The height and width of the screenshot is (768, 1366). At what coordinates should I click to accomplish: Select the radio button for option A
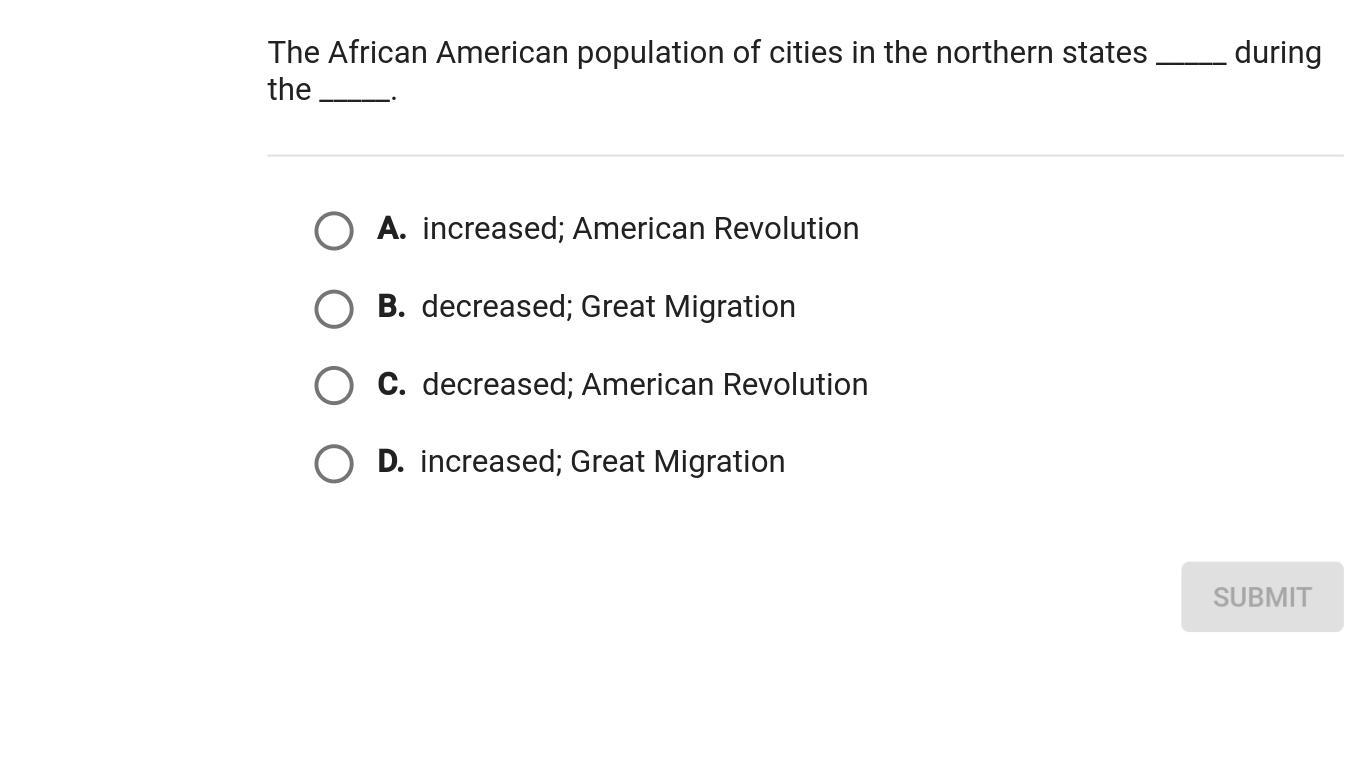point(334,231)
